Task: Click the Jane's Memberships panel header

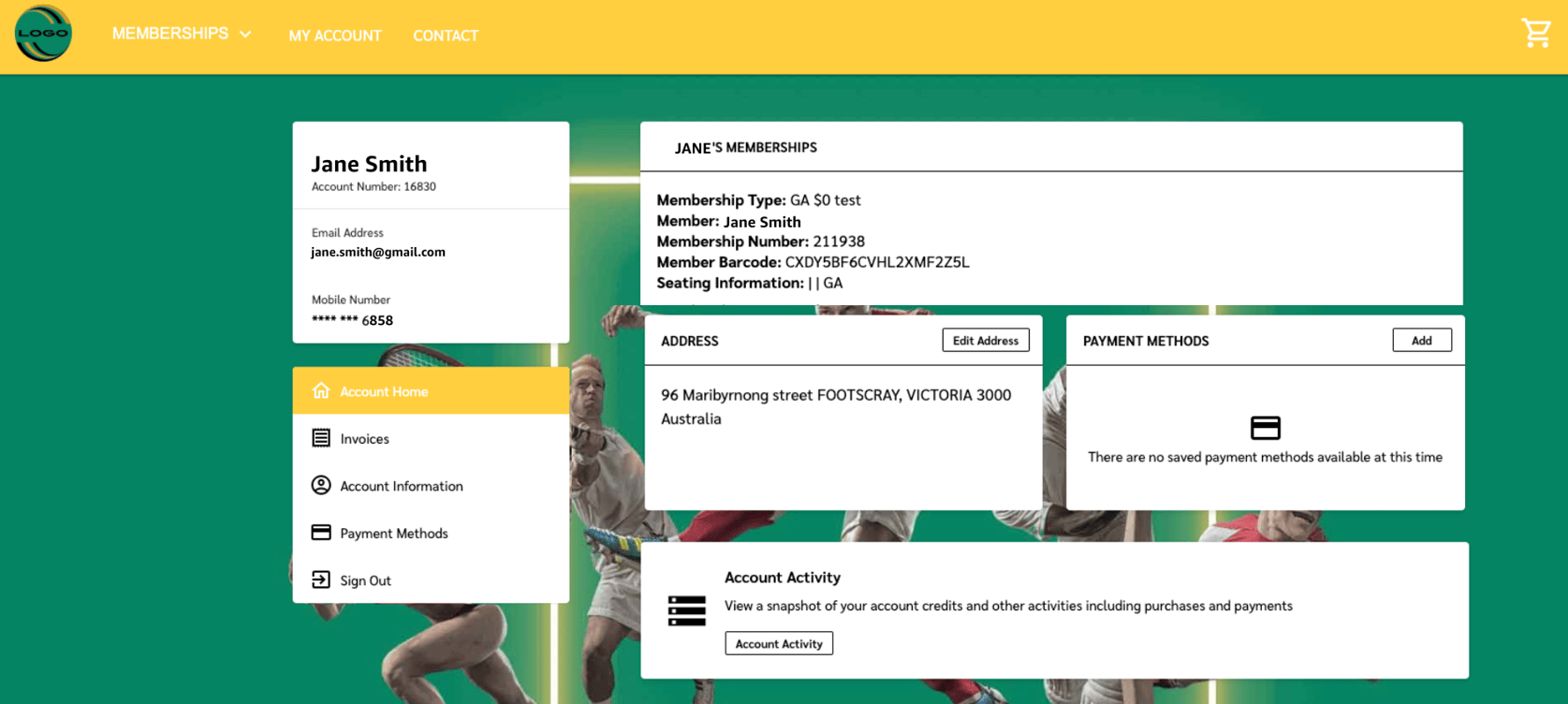Action: pyautogui.click(x=746, y=148)
